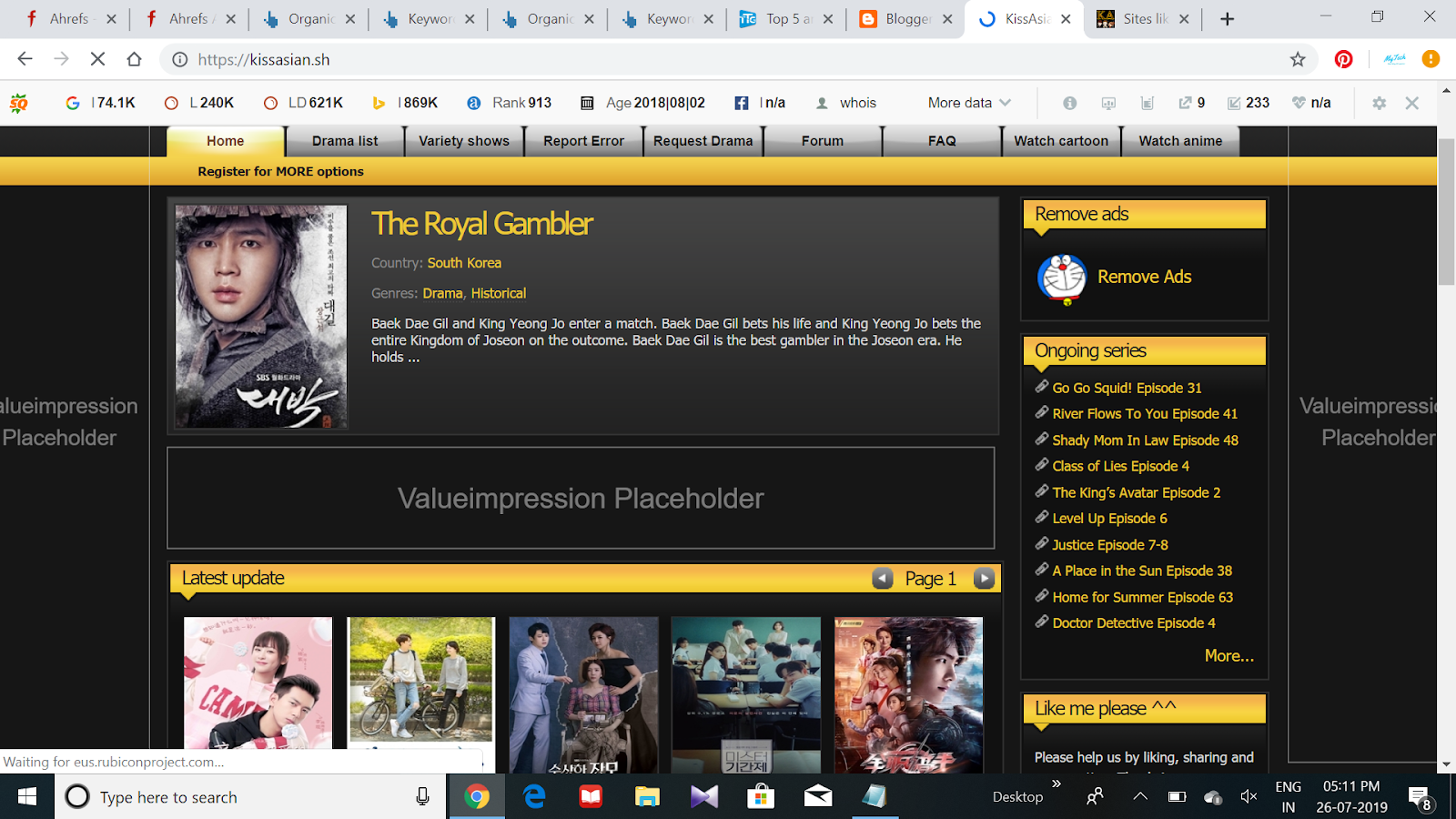View site information for kissasian.sh
1456x819 pixels.
point(180,59)
